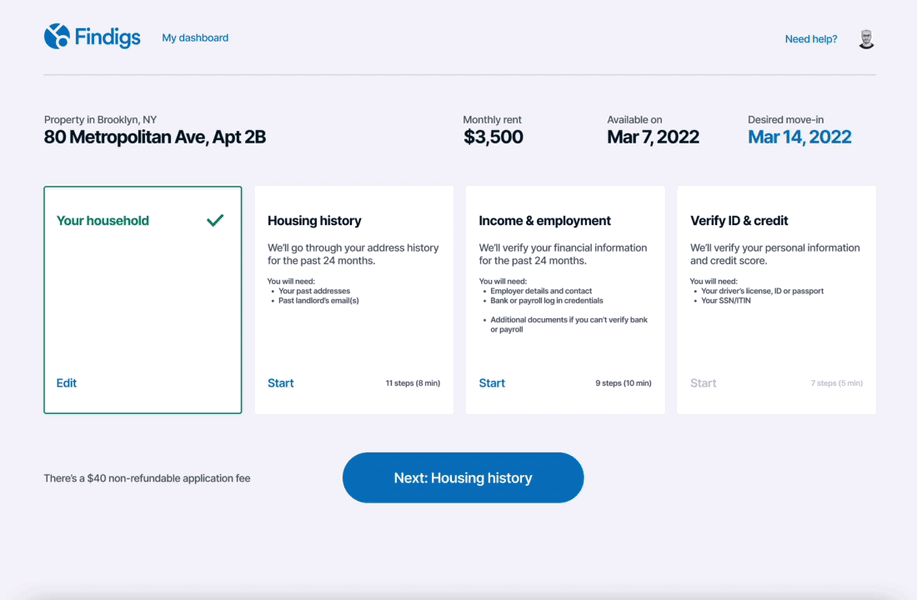This screenshot has width=917, height=600.
Task: Click the Mar 7, 2022 available date
Action: (653, 137)
